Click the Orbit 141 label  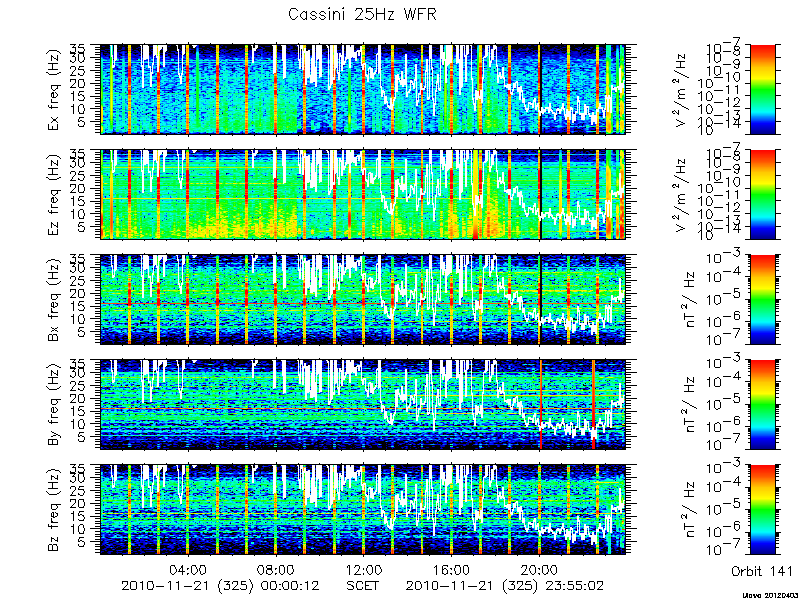tap(762, 571)
